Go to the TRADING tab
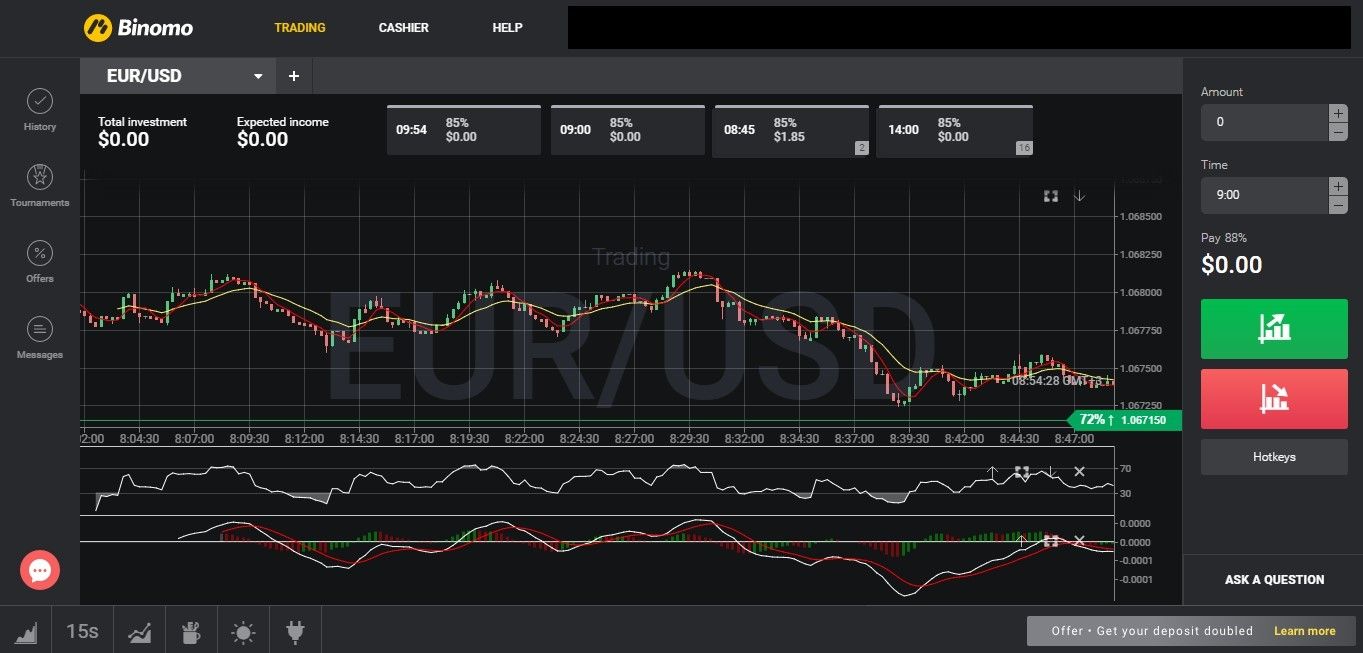This screenshot has width=1363, height=653. (300, 27)
